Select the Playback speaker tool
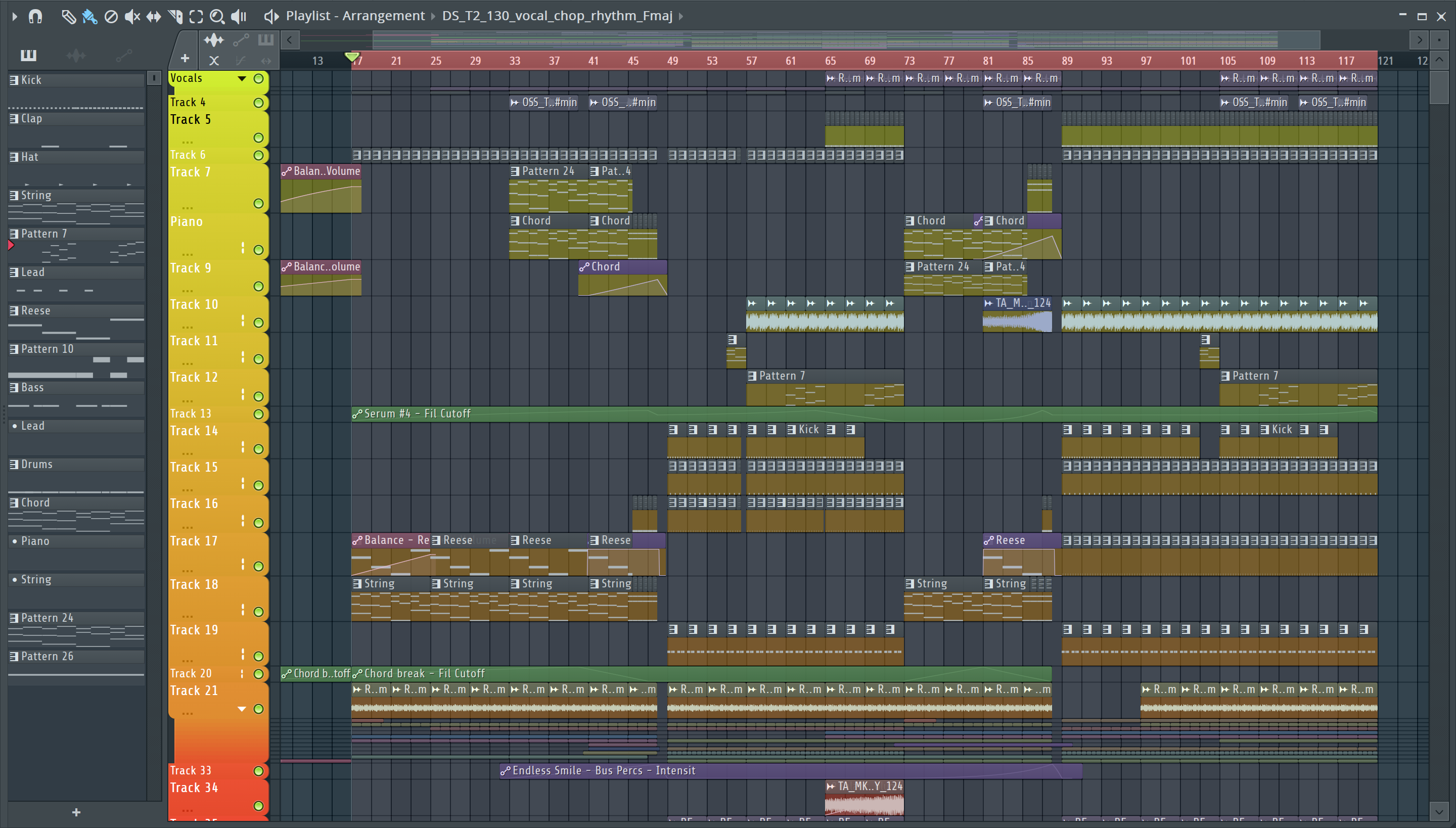The height and width of the screenshot is (828, 1456). (238, 17)
